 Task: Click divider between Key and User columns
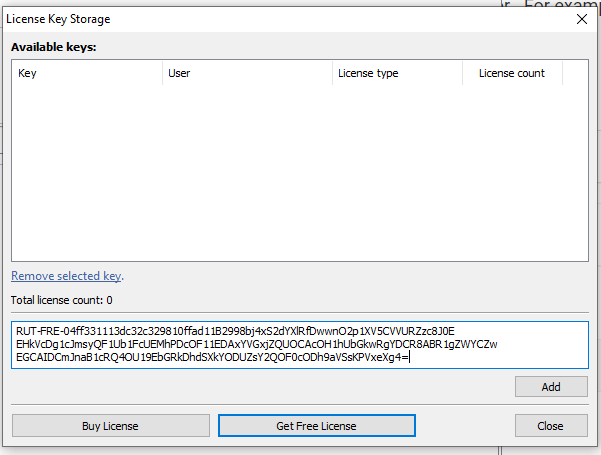point(162,73)
